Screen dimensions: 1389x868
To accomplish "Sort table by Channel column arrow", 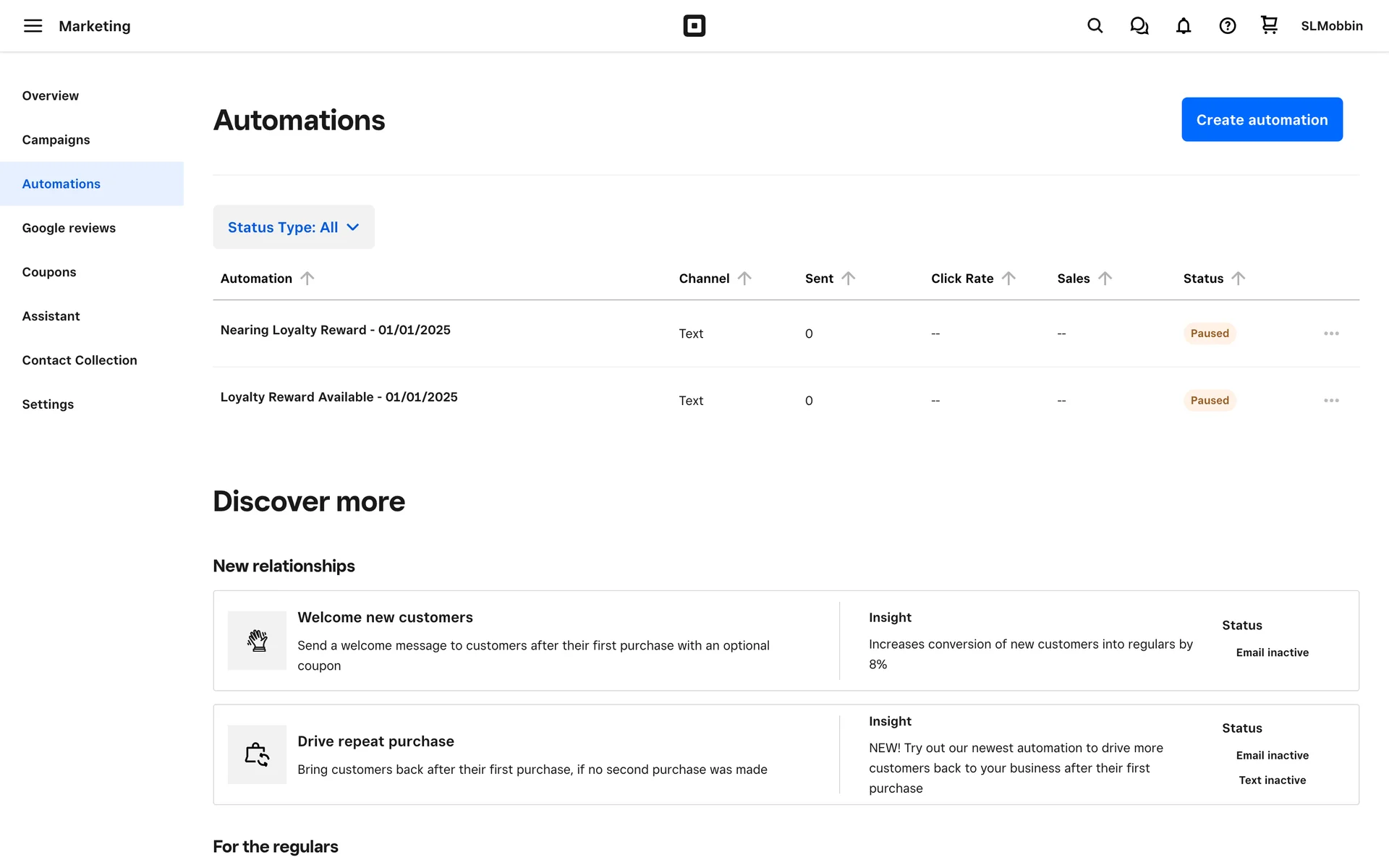I will 744,278.
